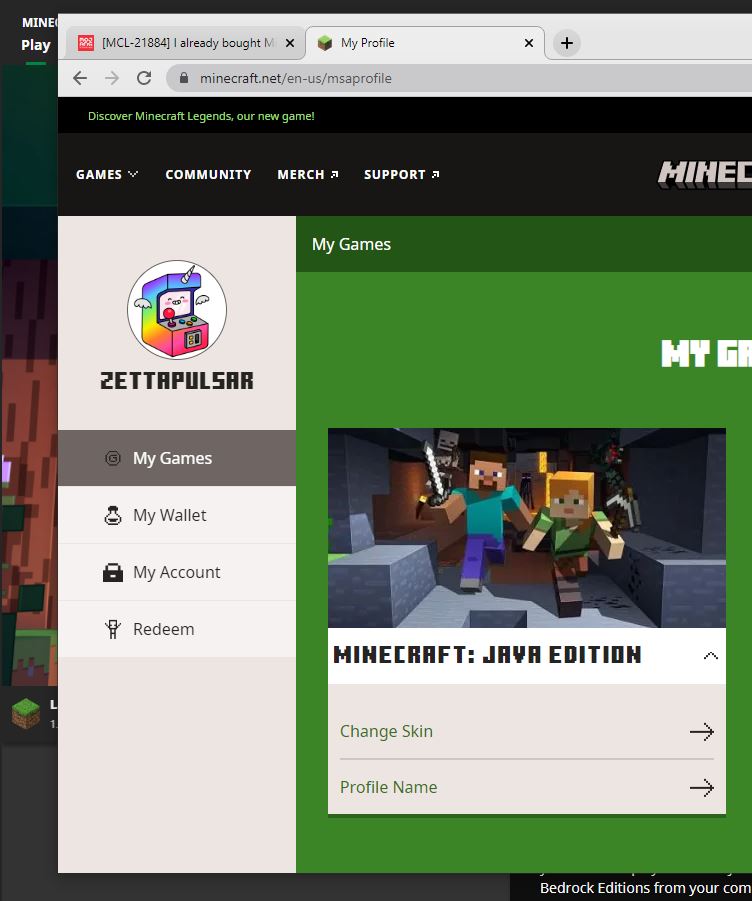This screenshot has height=901, width=752.
Task: Click the figure icon beside Redeem
Action: (113, 629)
